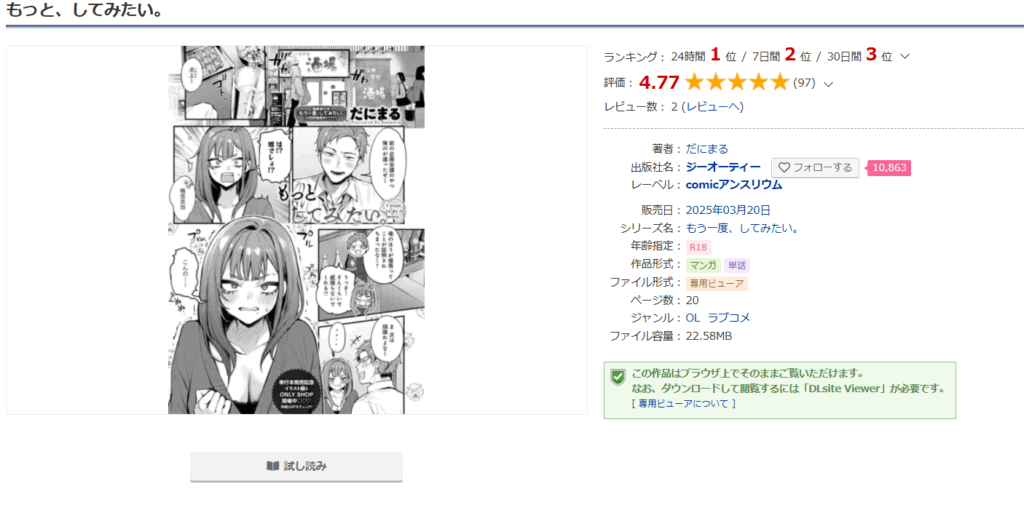The image size is (1024, 505).
Task: Click the フォローする button
Action: pyautogui.click(x=815, y=168)
